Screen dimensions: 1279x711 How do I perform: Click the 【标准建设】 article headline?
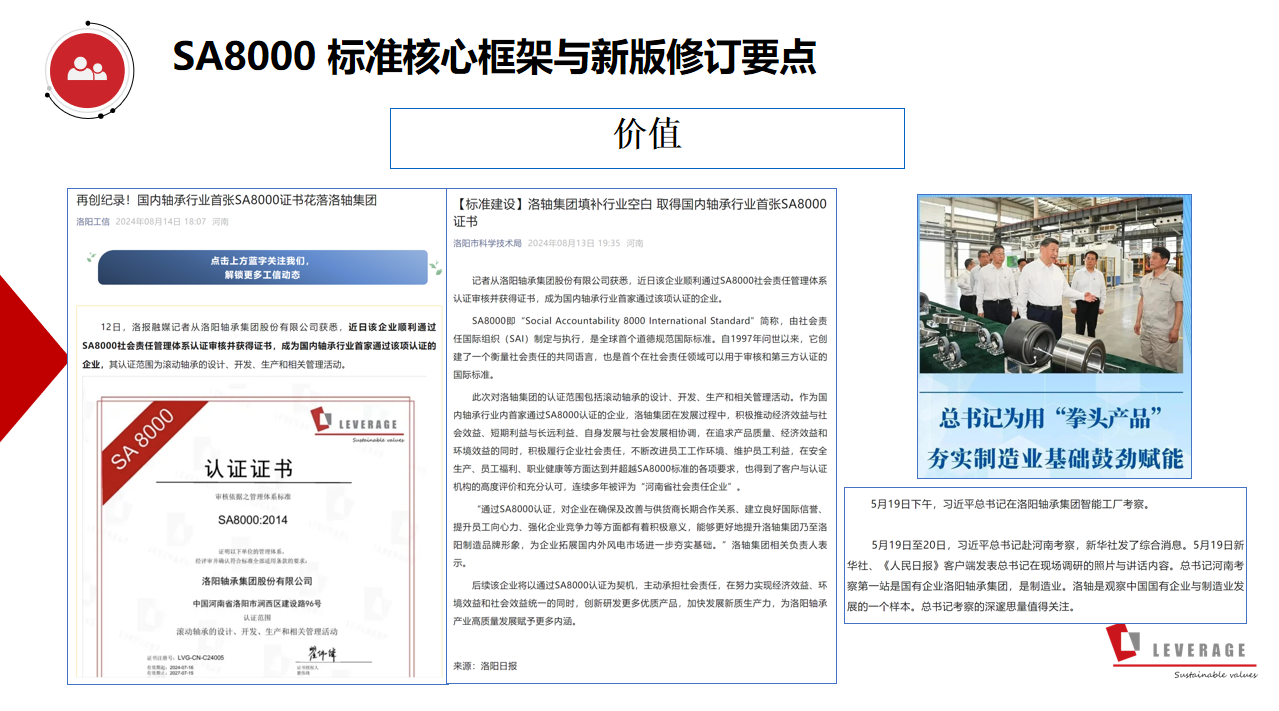640,212
